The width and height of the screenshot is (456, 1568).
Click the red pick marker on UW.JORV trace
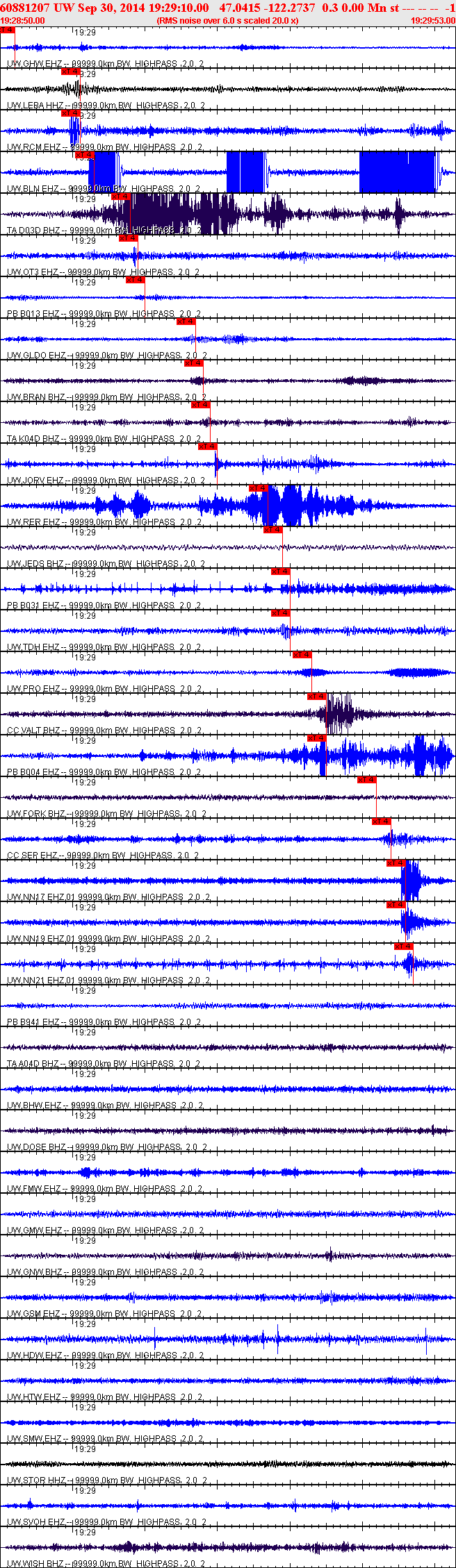tap(208, 447)
